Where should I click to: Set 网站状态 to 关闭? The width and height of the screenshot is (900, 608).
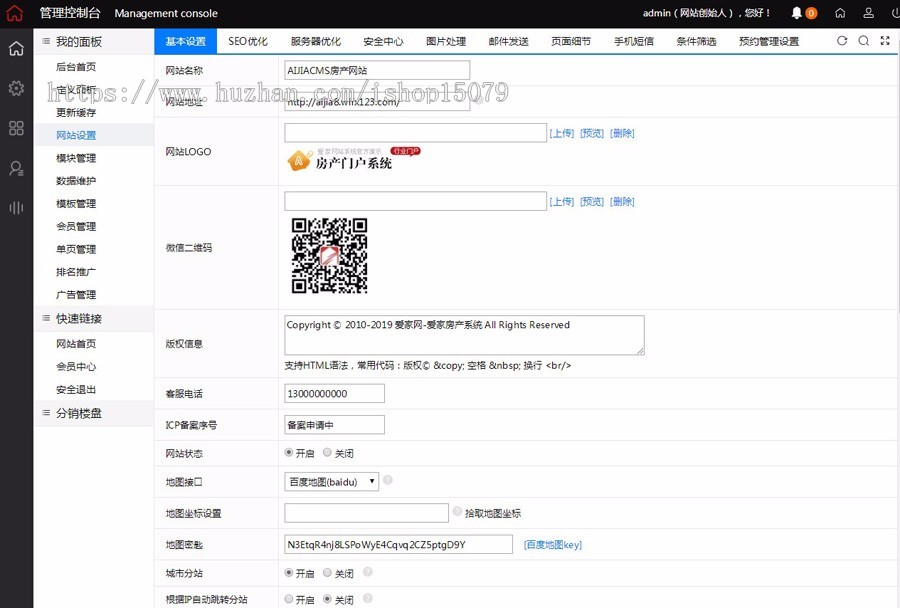[327, 453]
